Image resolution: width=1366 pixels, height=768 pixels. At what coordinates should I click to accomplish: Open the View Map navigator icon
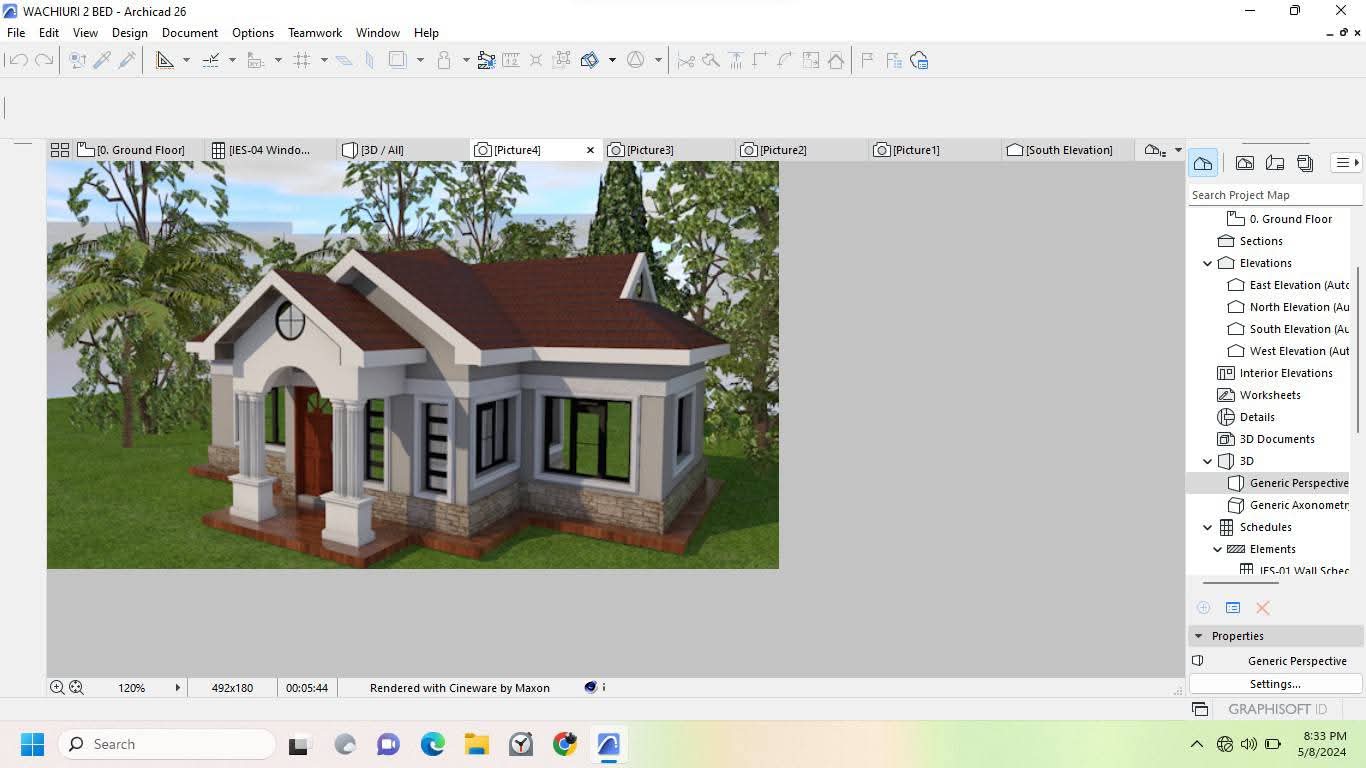click(x=1245, y=163)
